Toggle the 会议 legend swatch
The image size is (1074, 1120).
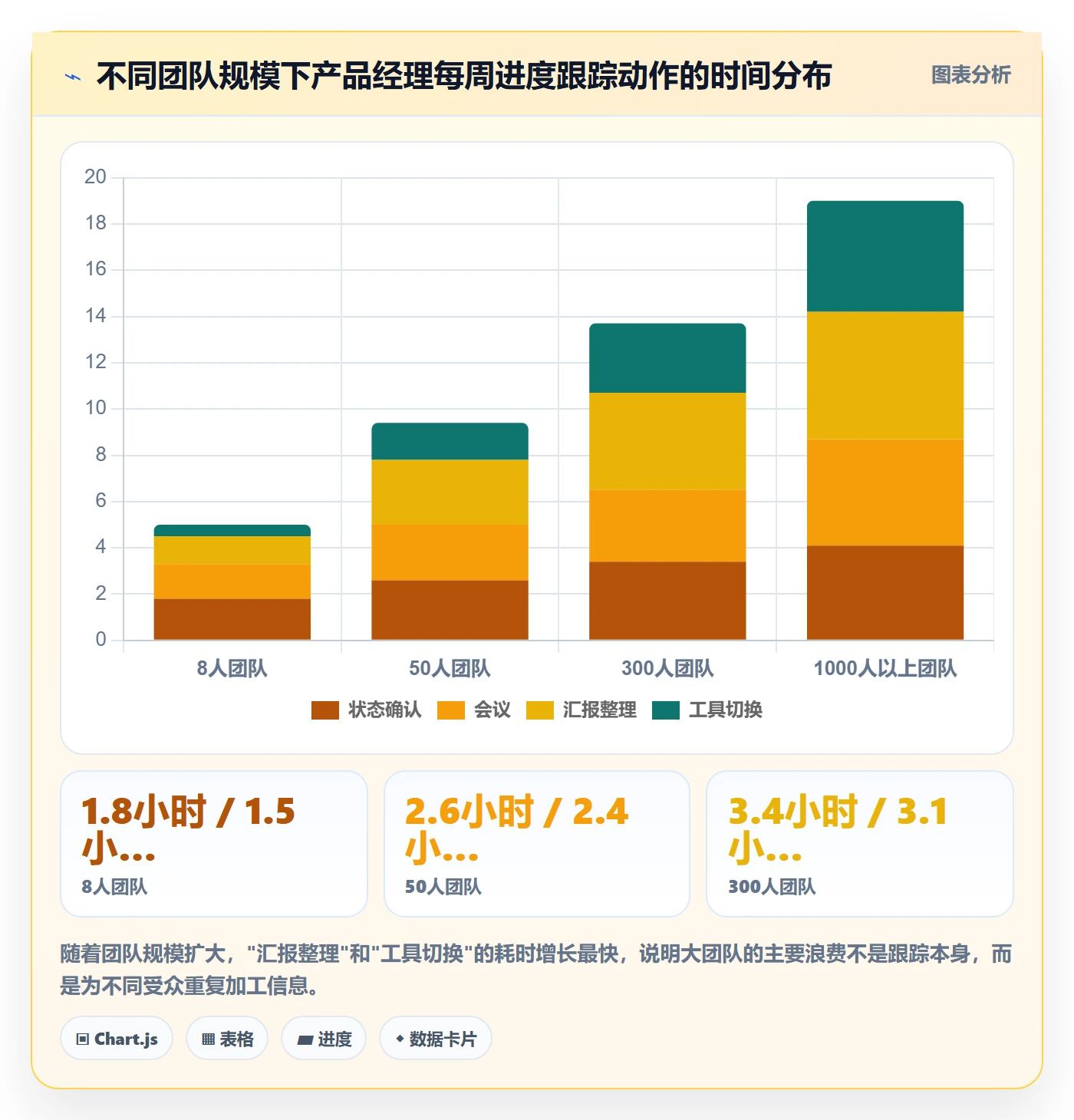(451, 710)
